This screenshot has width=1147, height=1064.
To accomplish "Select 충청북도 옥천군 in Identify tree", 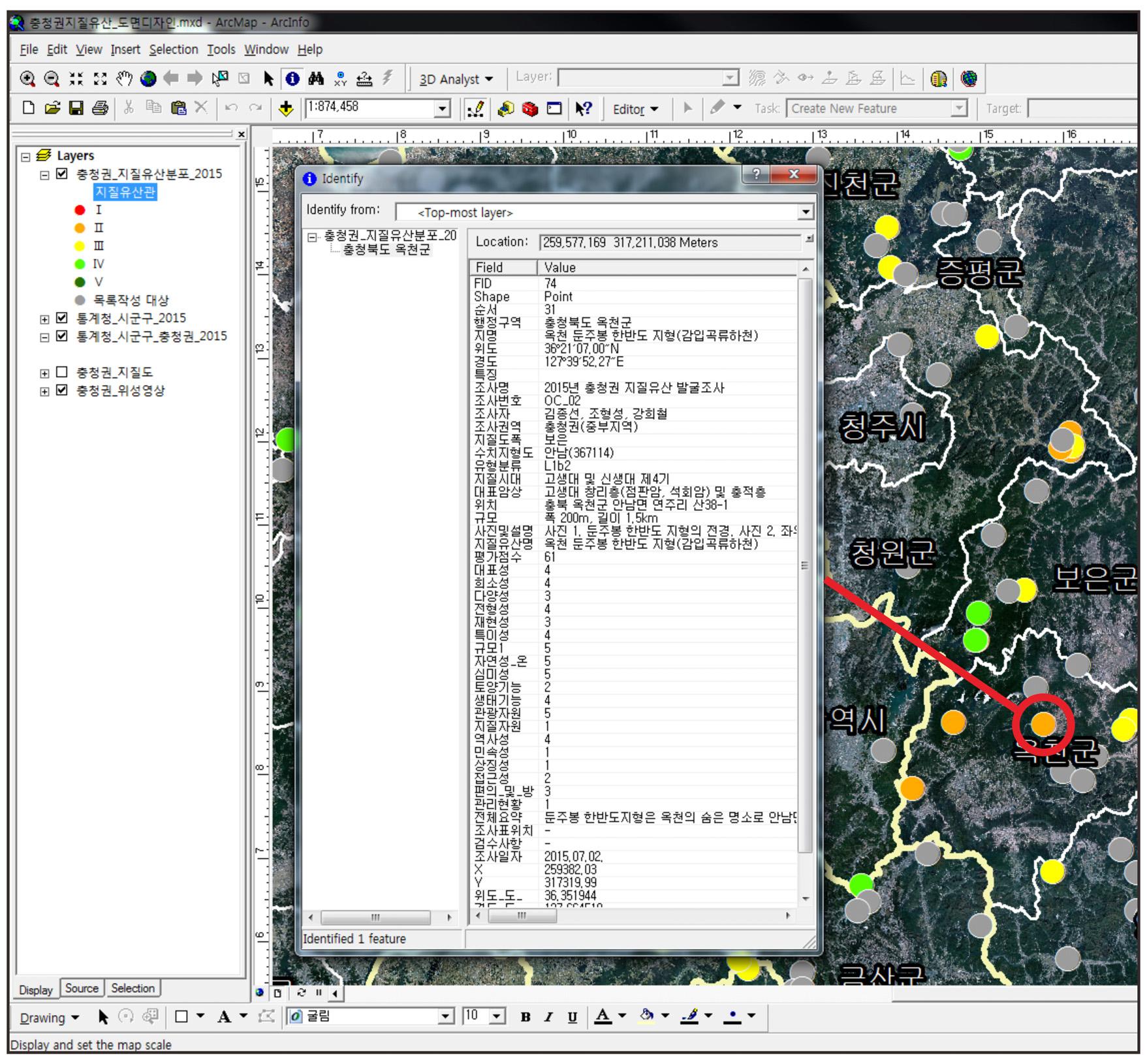I will pyautogui.click(x=386, y=249).
